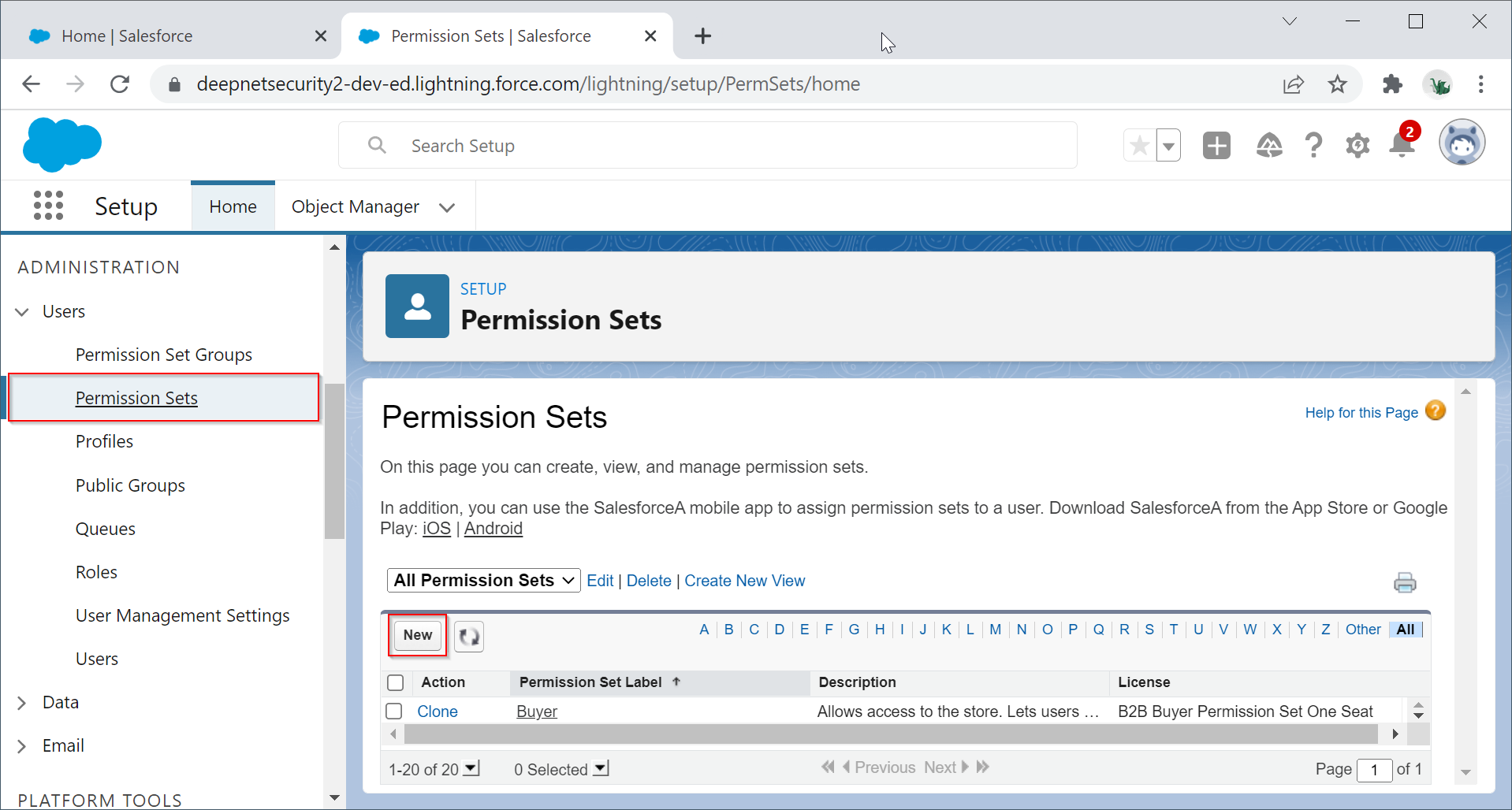Expand the Data section in sidebar
Screen dimensions: 1512x810
tap(22, 703)
